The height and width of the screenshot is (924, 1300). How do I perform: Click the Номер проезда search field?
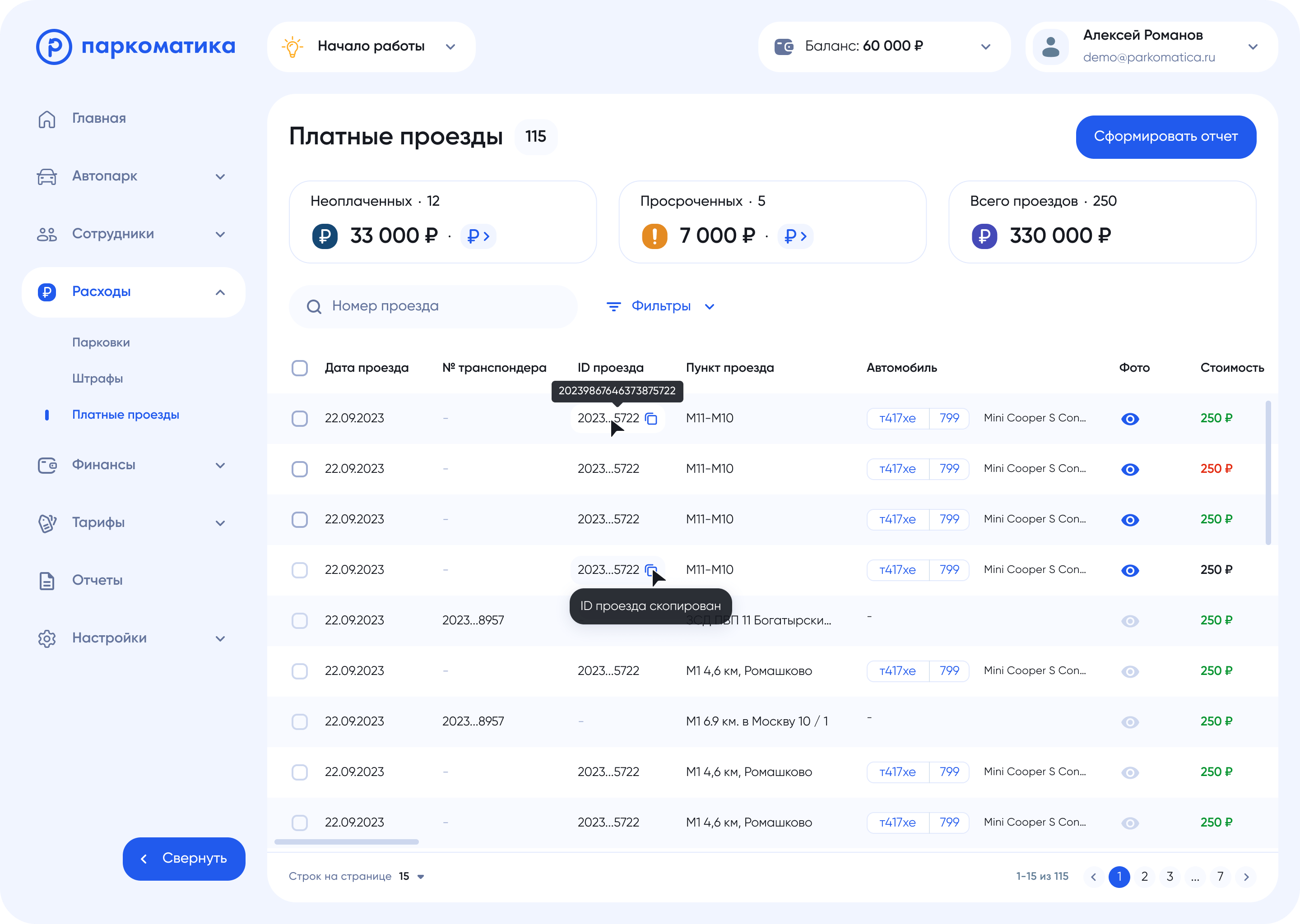(432, 306)
